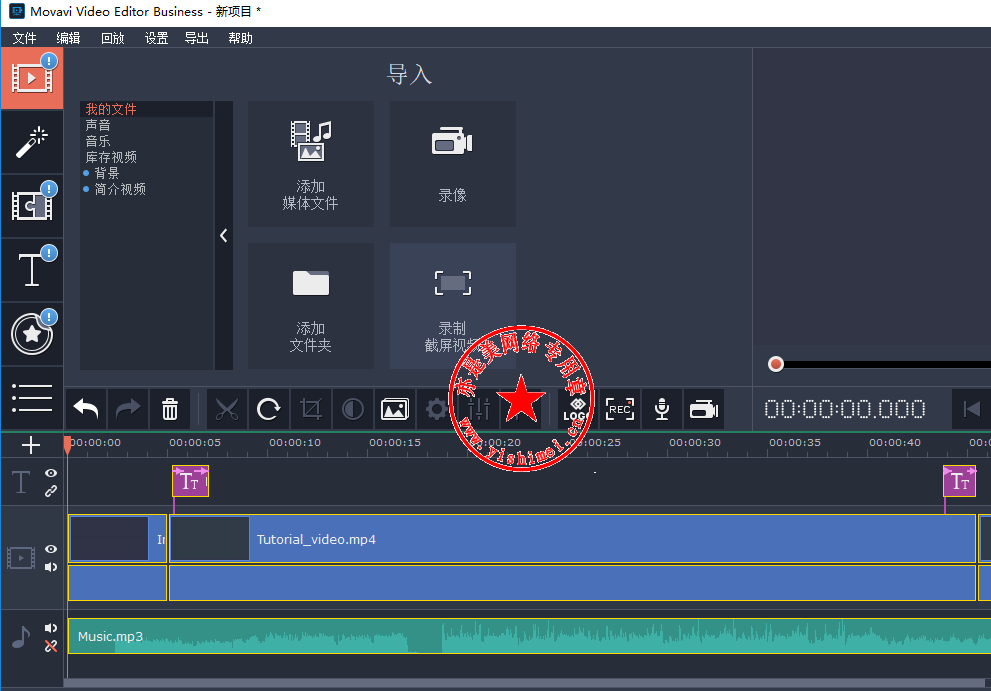Open the Filters magic wand tab

[32, 142]
